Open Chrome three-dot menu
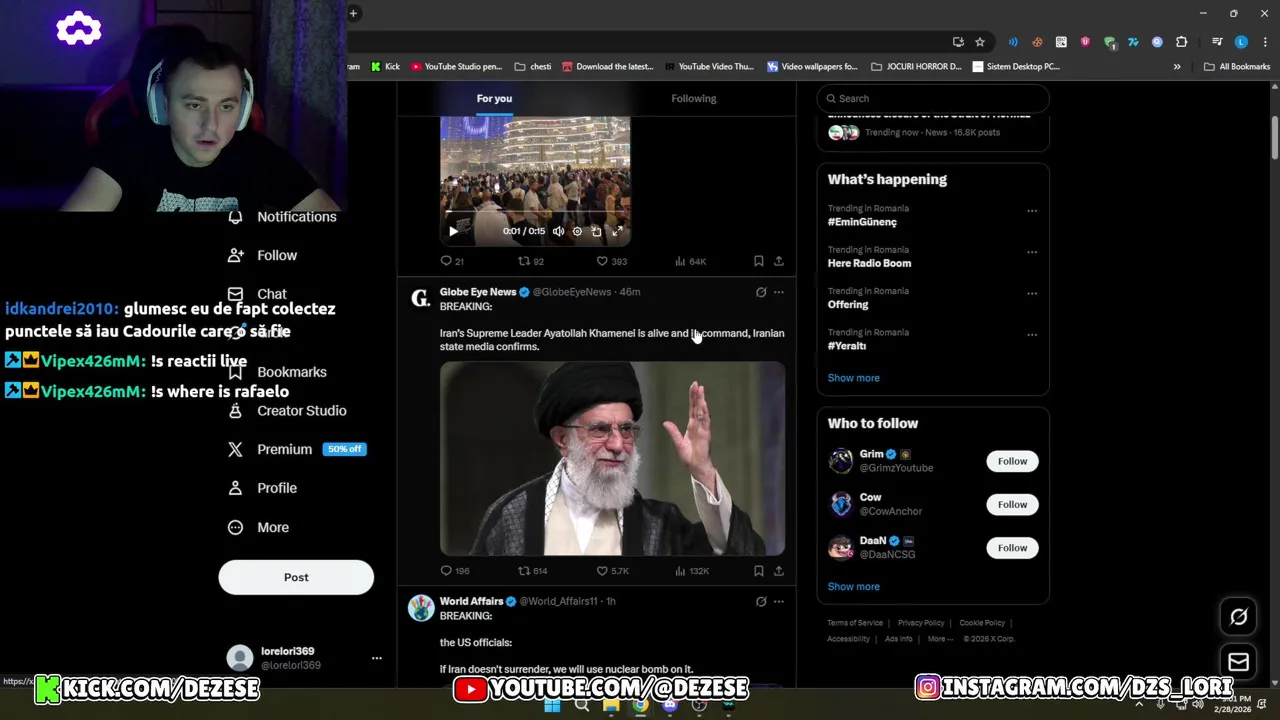1280x720 pixels. [x=1264, y=42]
